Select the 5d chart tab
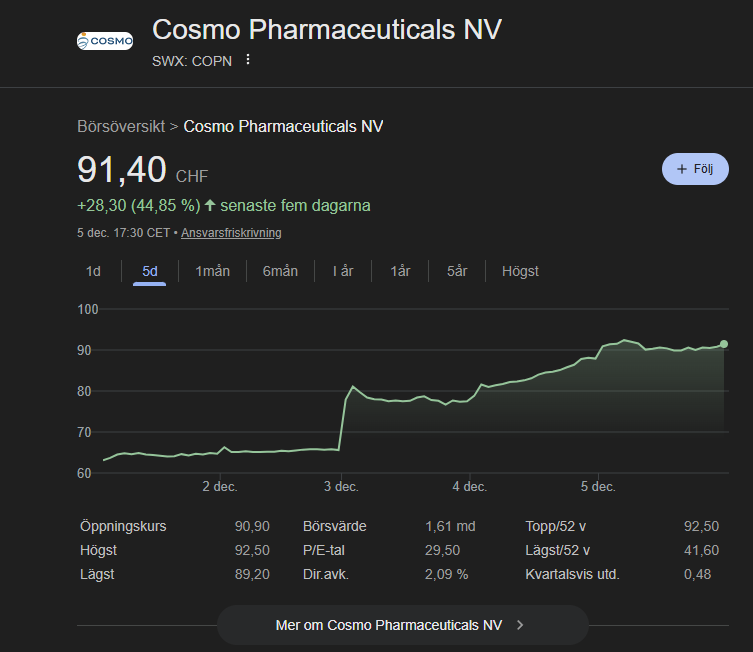Image resolution: width=753 pixels, height=652 pixels. 149,271
